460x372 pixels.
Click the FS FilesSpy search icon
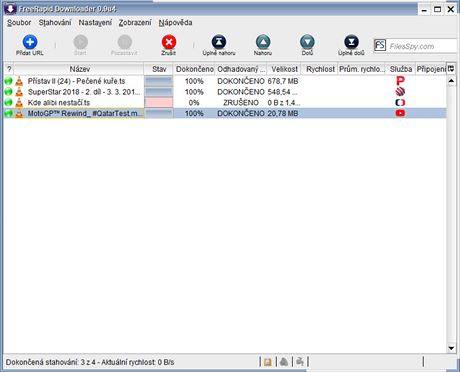[x=380, y=45]
